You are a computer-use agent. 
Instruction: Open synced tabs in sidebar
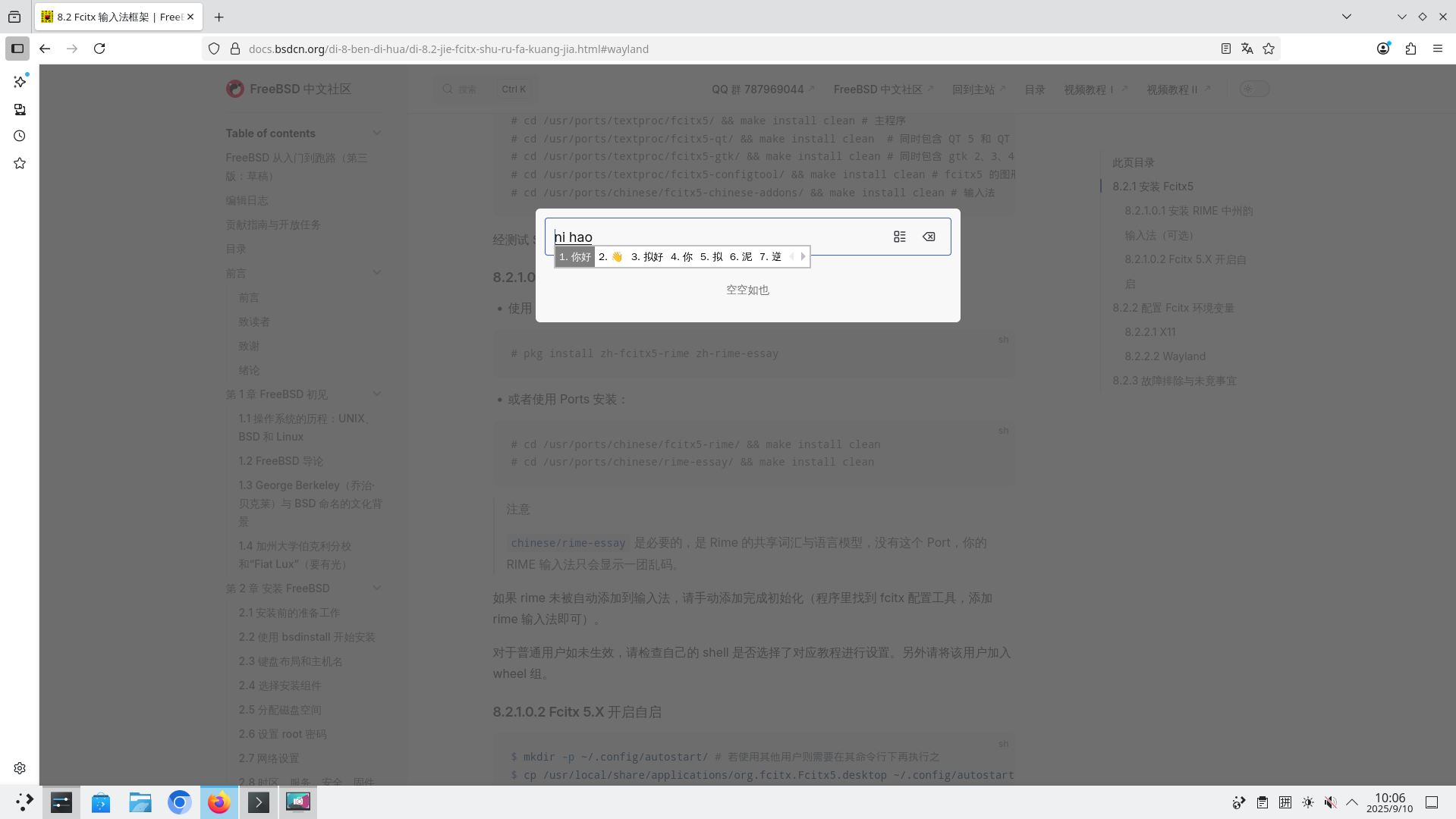tap(20, 109)
